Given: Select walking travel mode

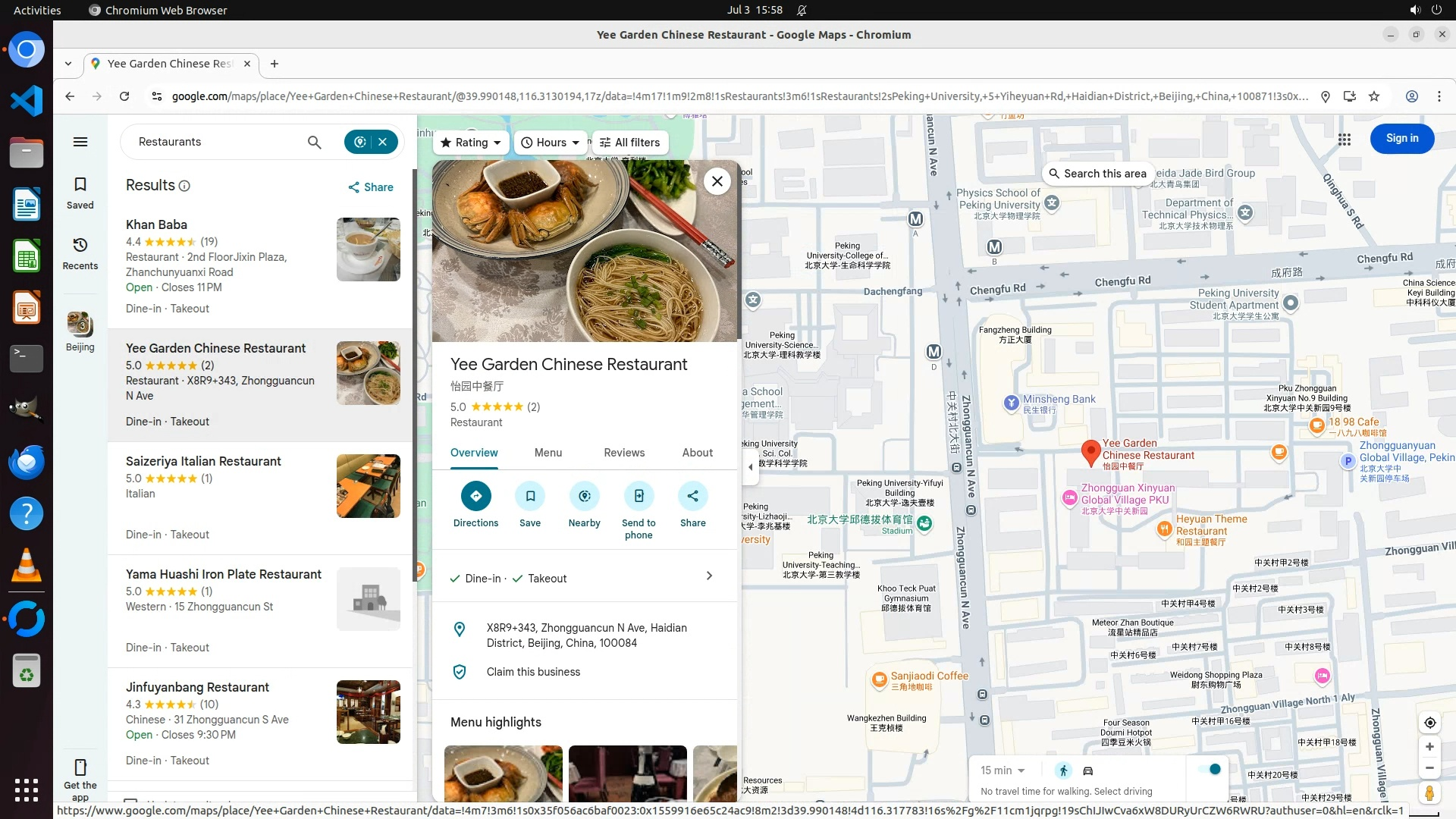Looking at the screenshot, I should point(1063,770).
